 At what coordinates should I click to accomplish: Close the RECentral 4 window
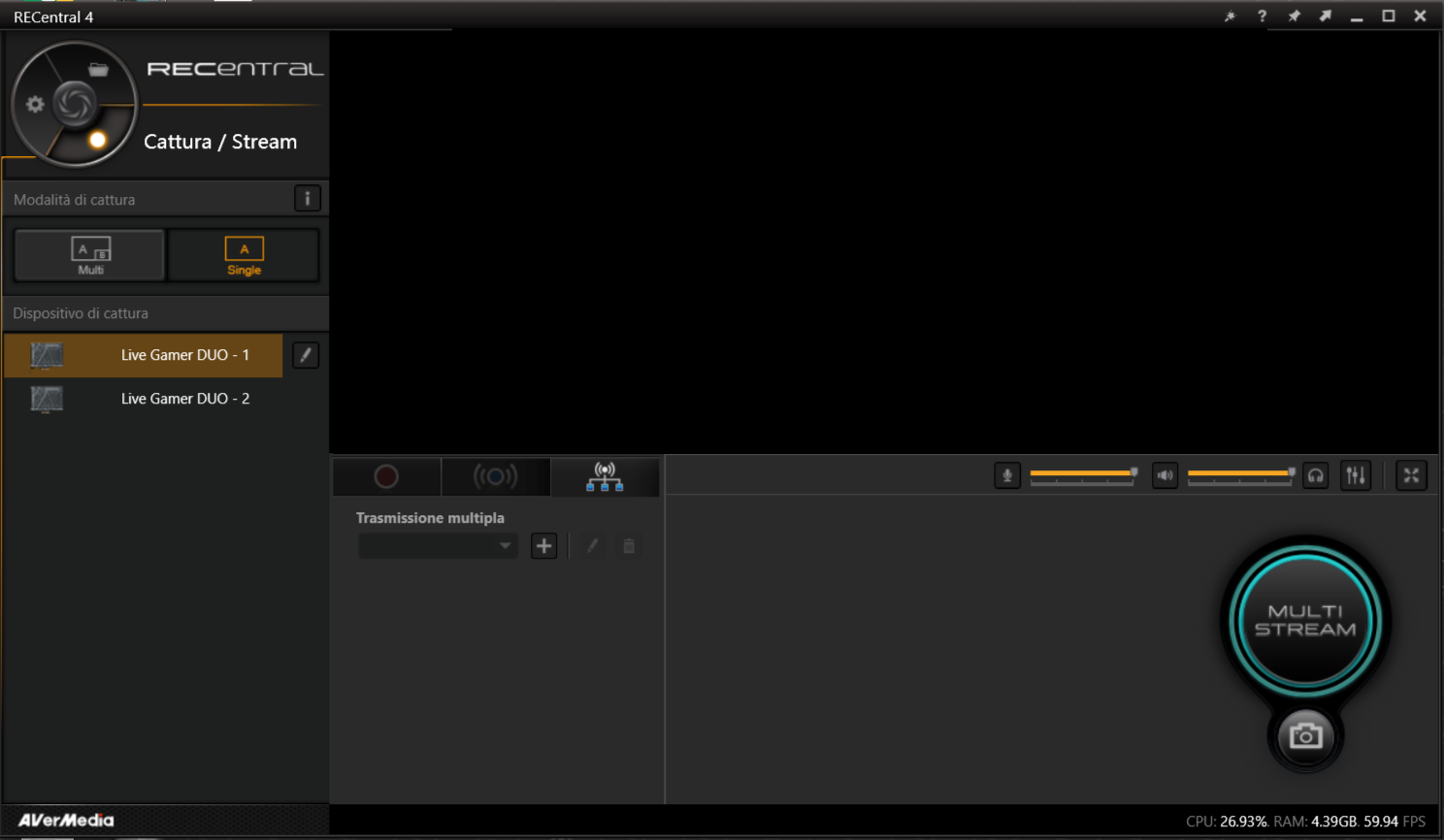(x=1420, y=16)
